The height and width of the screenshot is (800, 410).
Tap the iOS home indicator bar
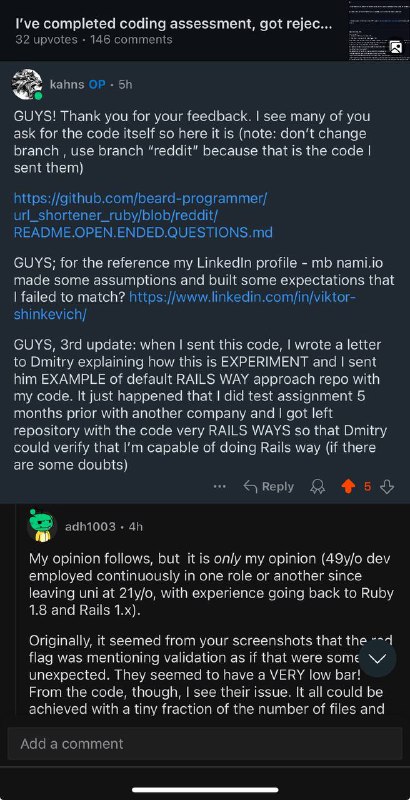click(x=205, y=790)
